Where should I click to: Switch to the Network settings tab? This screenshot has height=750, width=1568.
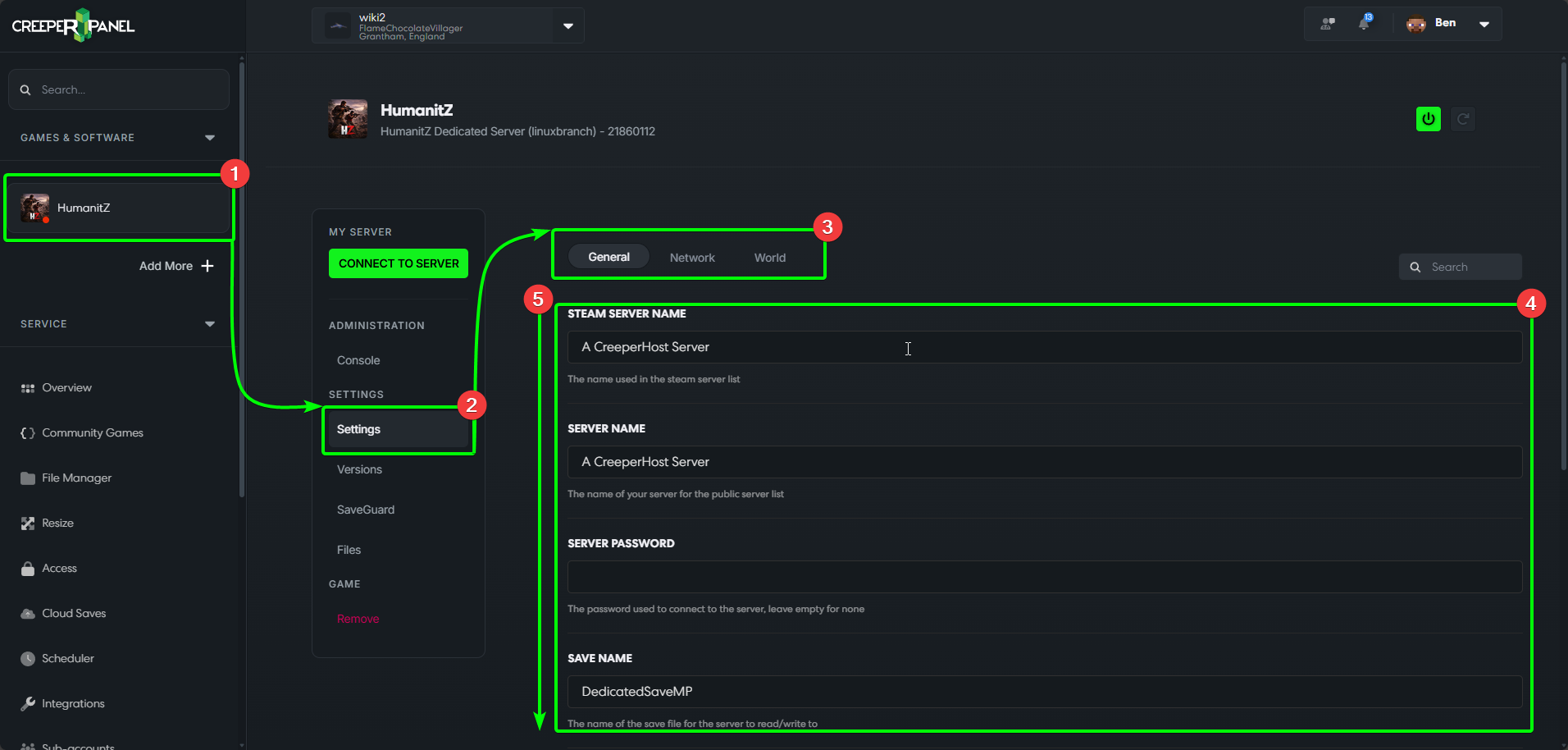[x=691, y=257]
